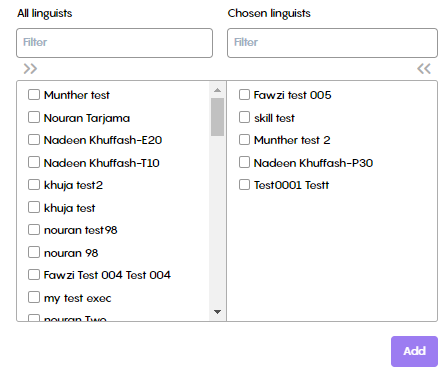The width and height of the screenshot is (448, 370).
Task: Check the khuja test2 checkbox
Action: point(34,185)
